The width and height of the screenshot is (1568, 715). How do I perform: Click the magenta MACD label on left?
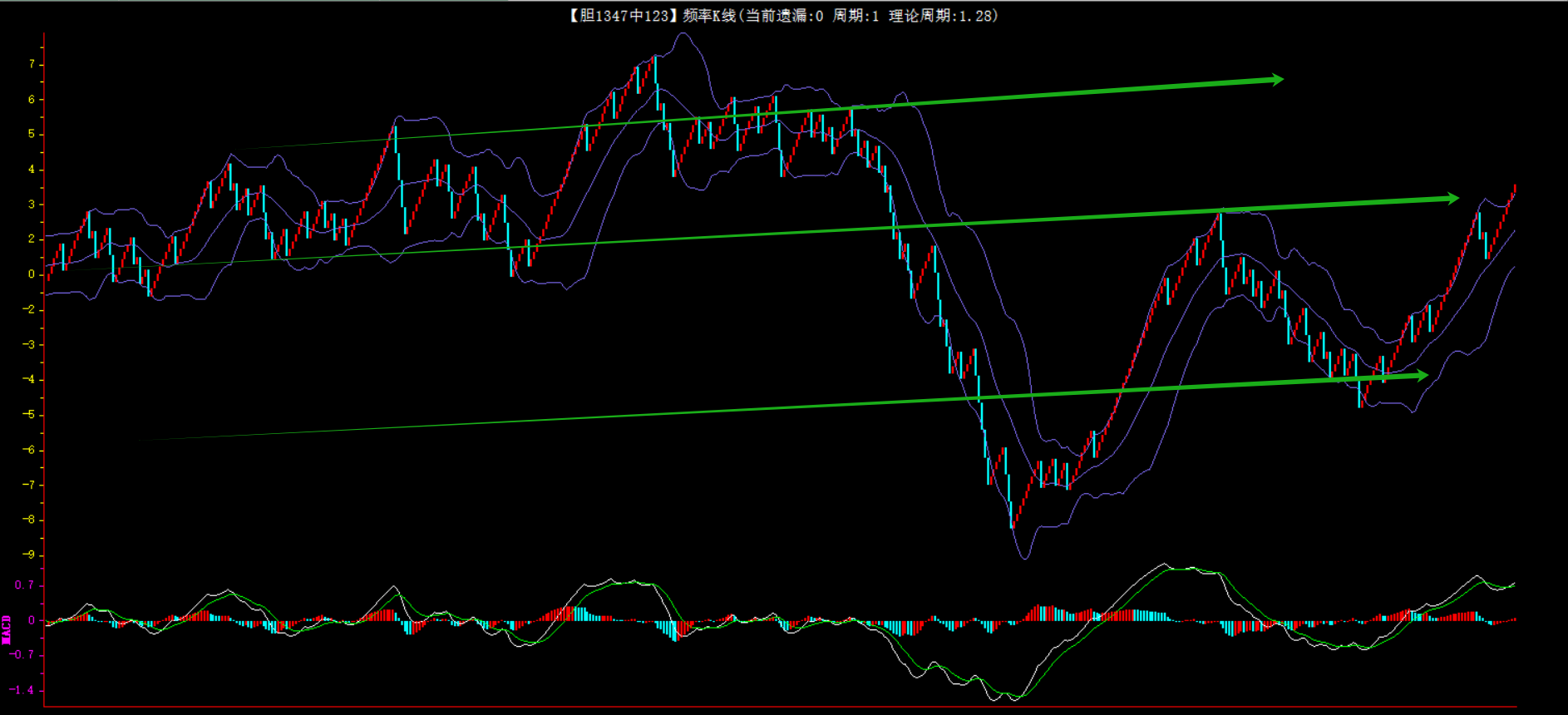7,629
